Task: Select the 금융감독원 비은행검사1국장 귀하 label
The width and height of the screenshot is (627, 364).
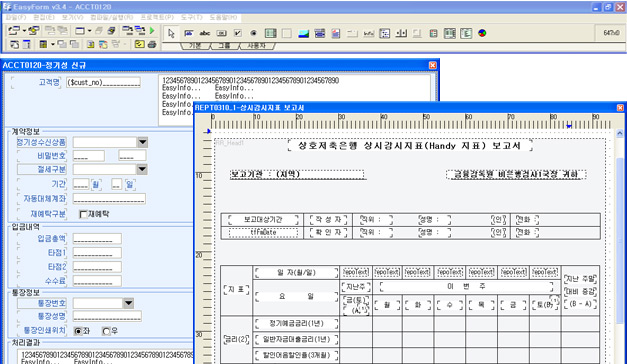Action: pos(516,174)
